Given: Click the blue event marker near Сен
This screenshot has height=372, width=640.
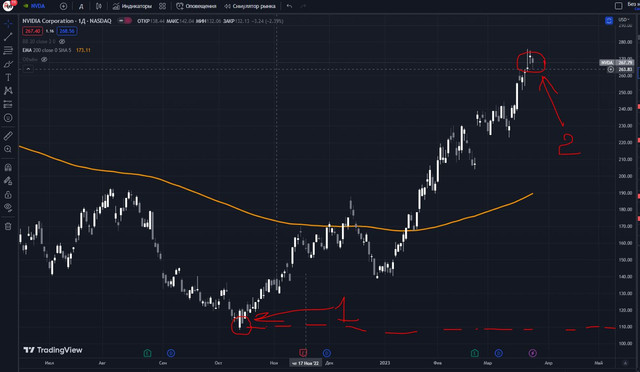Looking at the screenshot, I should tap(171, 353).
